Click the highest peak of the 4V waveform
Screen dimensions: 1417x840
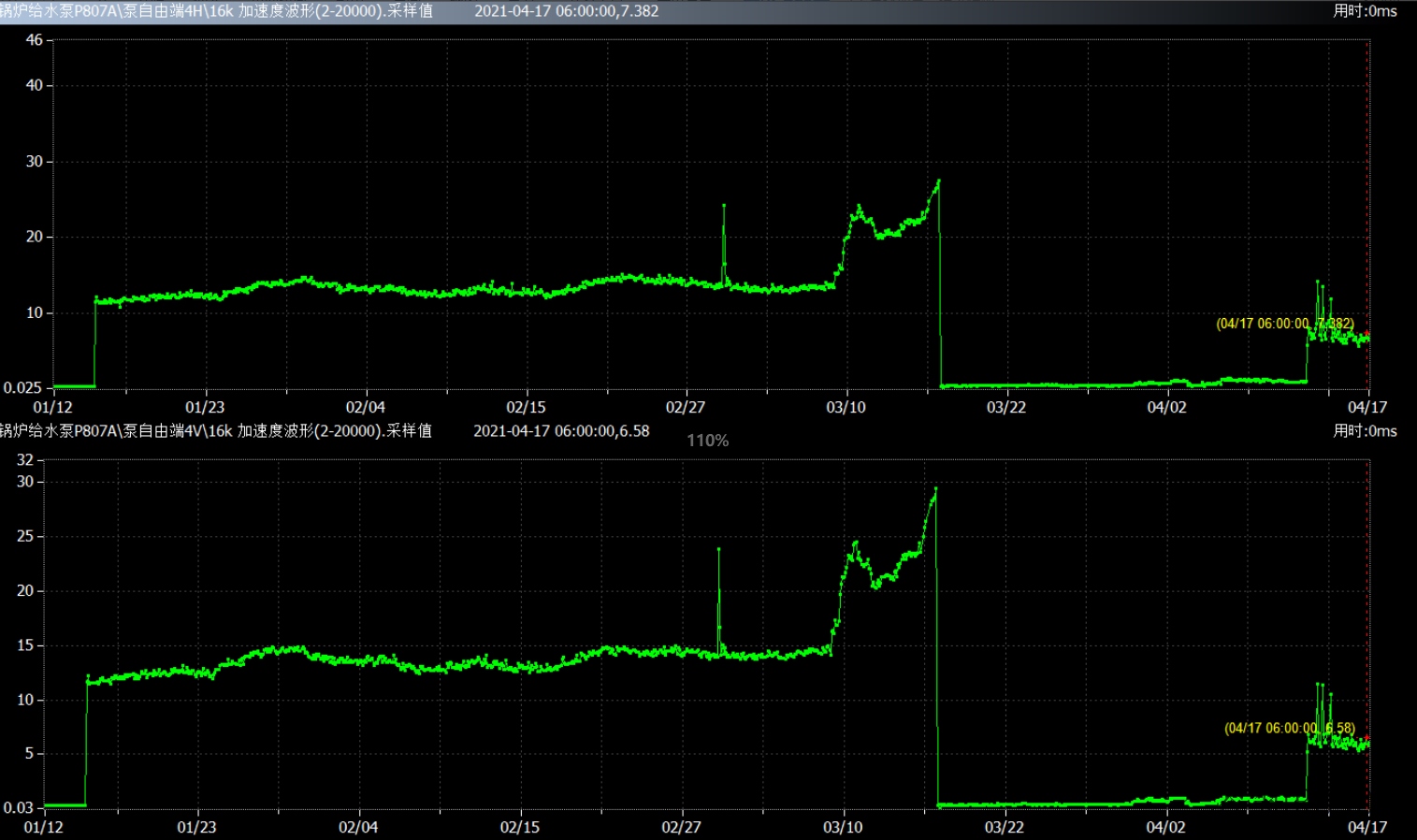[x=935, y=488]
